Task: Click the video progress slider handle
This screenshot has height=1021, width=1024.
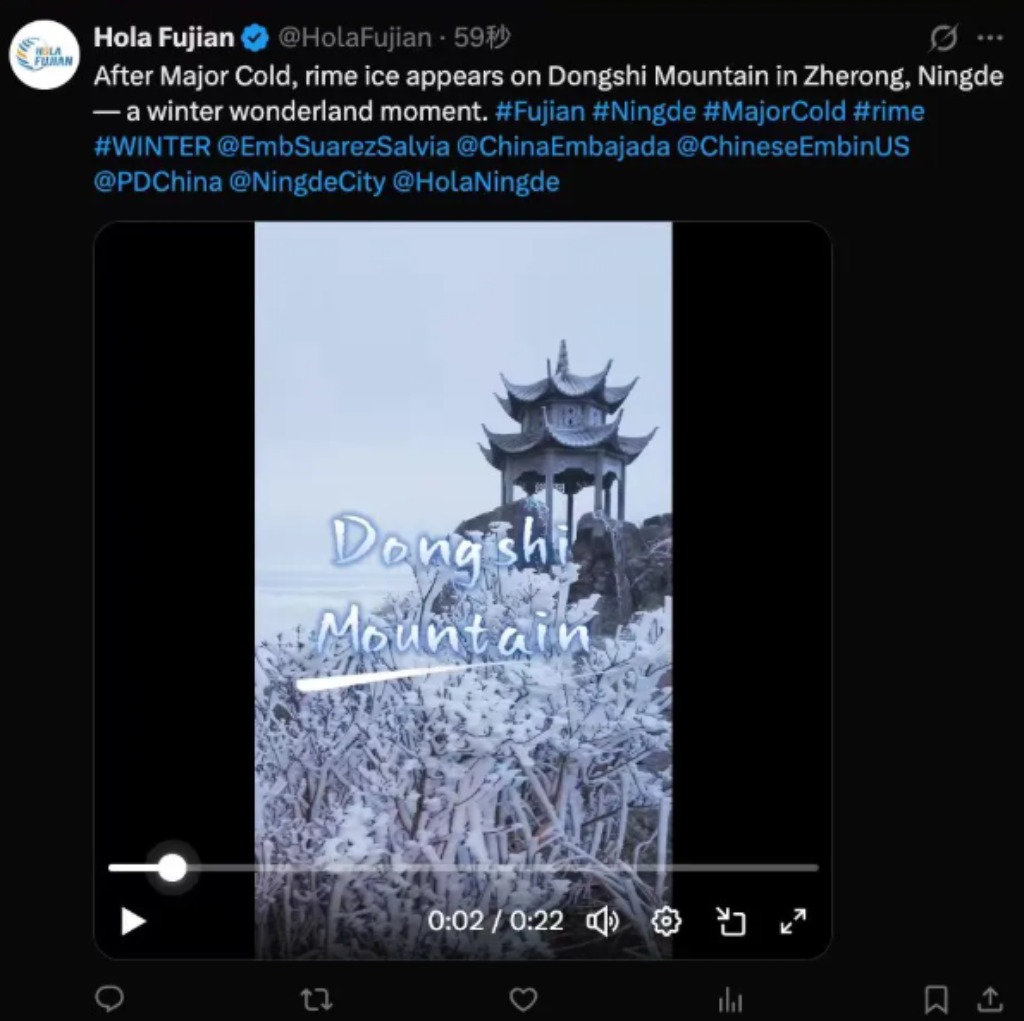Action: coord(172,867)
